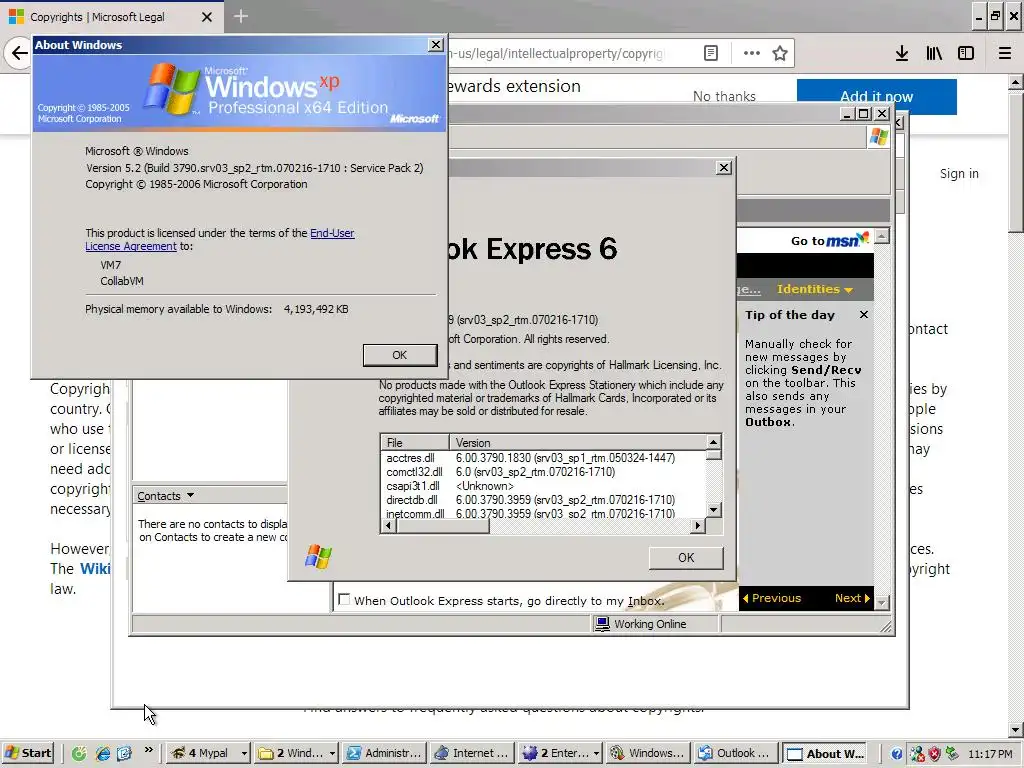Screen dimensions: 1024x768
Task: Select directdb.dll row in file list
Action: point(543,500)
